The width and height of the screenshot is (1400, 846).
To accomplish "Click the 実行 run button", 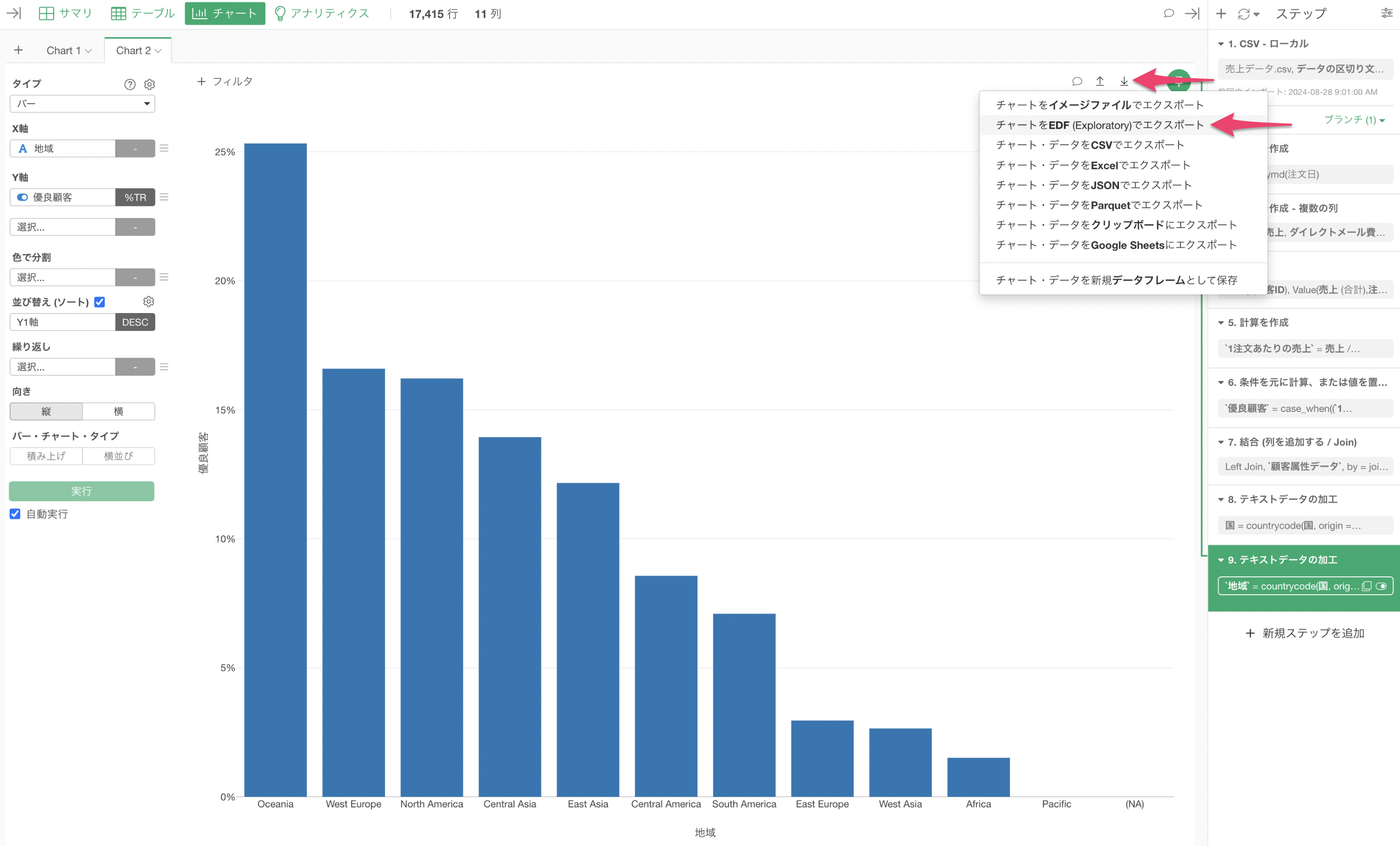I will 82,491.
